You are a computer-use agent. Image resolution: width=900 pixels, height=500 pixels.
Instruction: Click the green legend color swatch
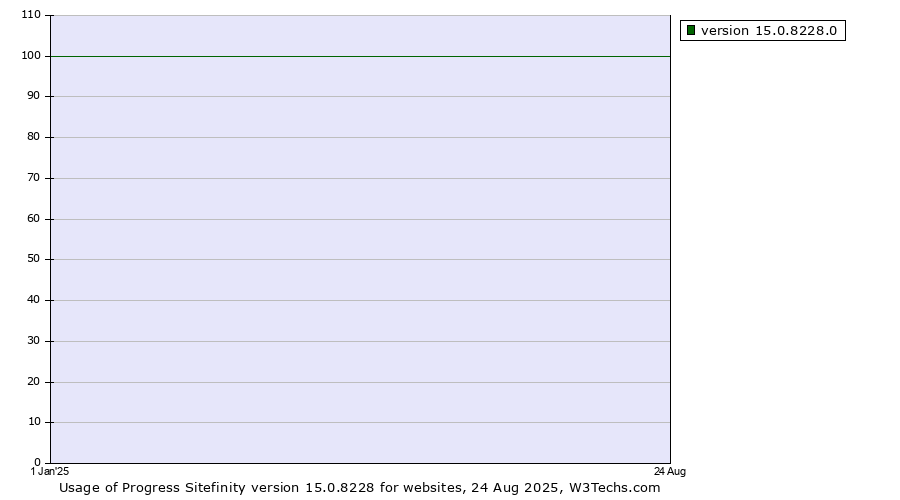(x=690, y=30)
